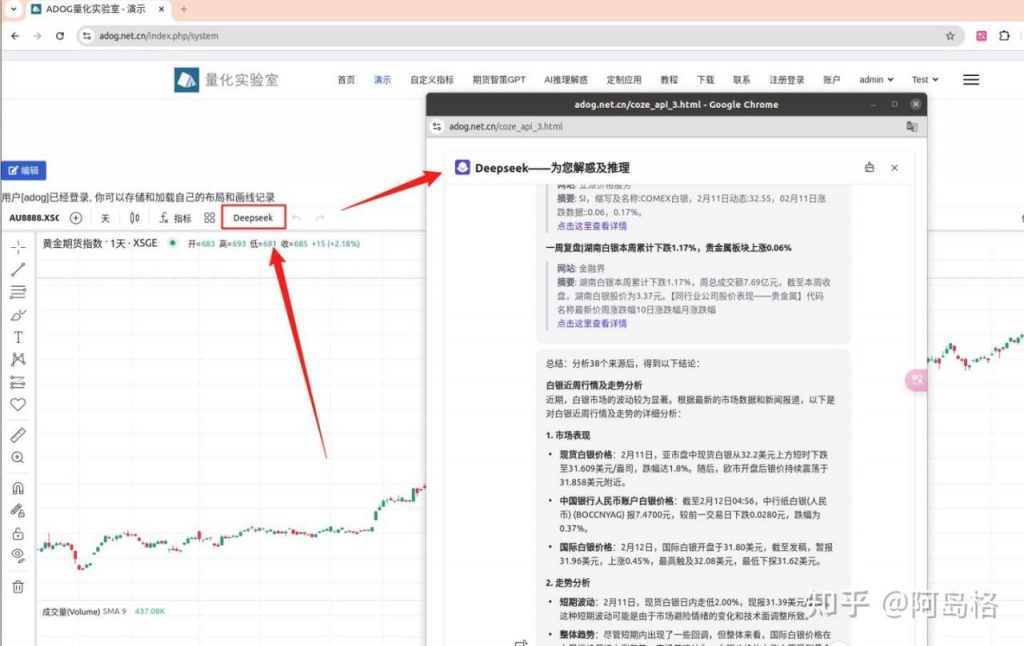Expand the Test dropdown

click(923, 79)
